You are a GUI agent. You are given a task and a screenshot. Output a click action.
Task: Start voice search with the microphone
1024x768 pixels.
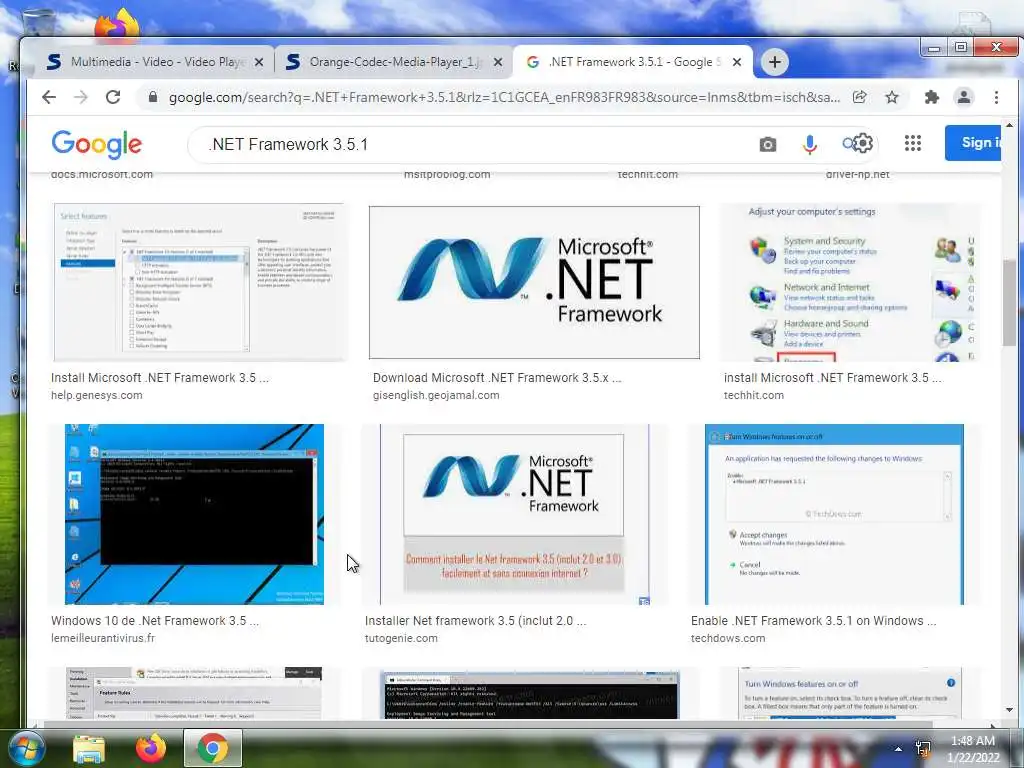(810, 144)
